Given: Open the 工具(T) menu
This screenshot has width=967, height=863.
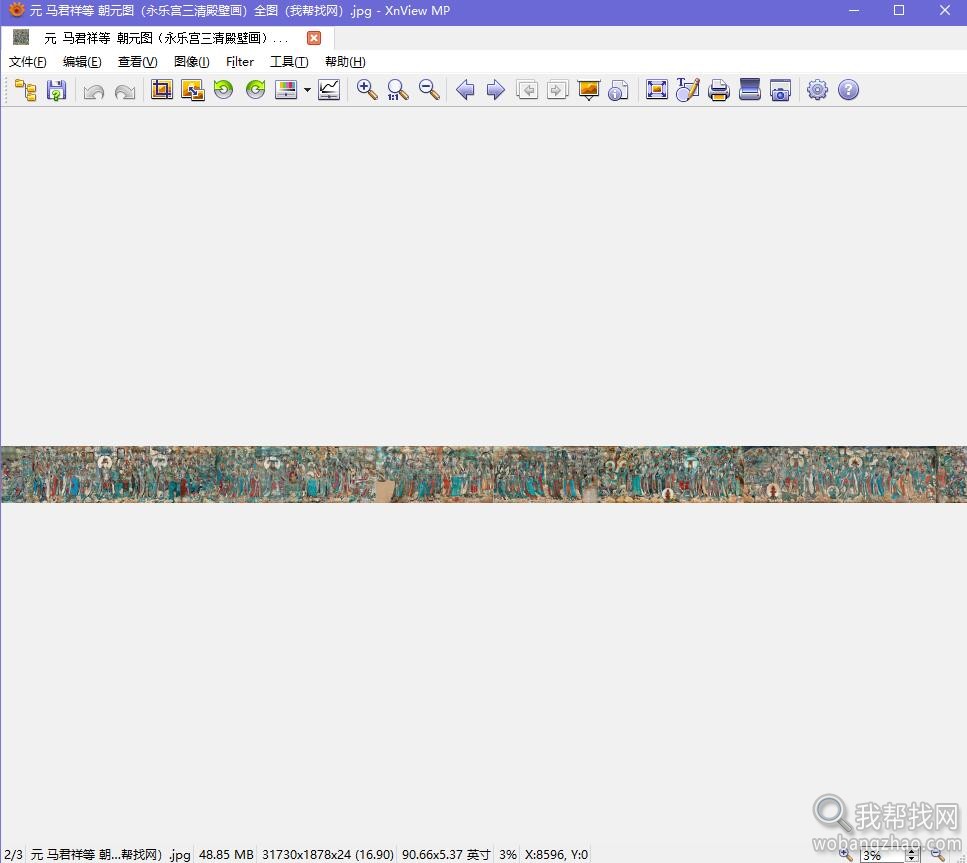Looking at the screenshot, I should click(289, 62).
